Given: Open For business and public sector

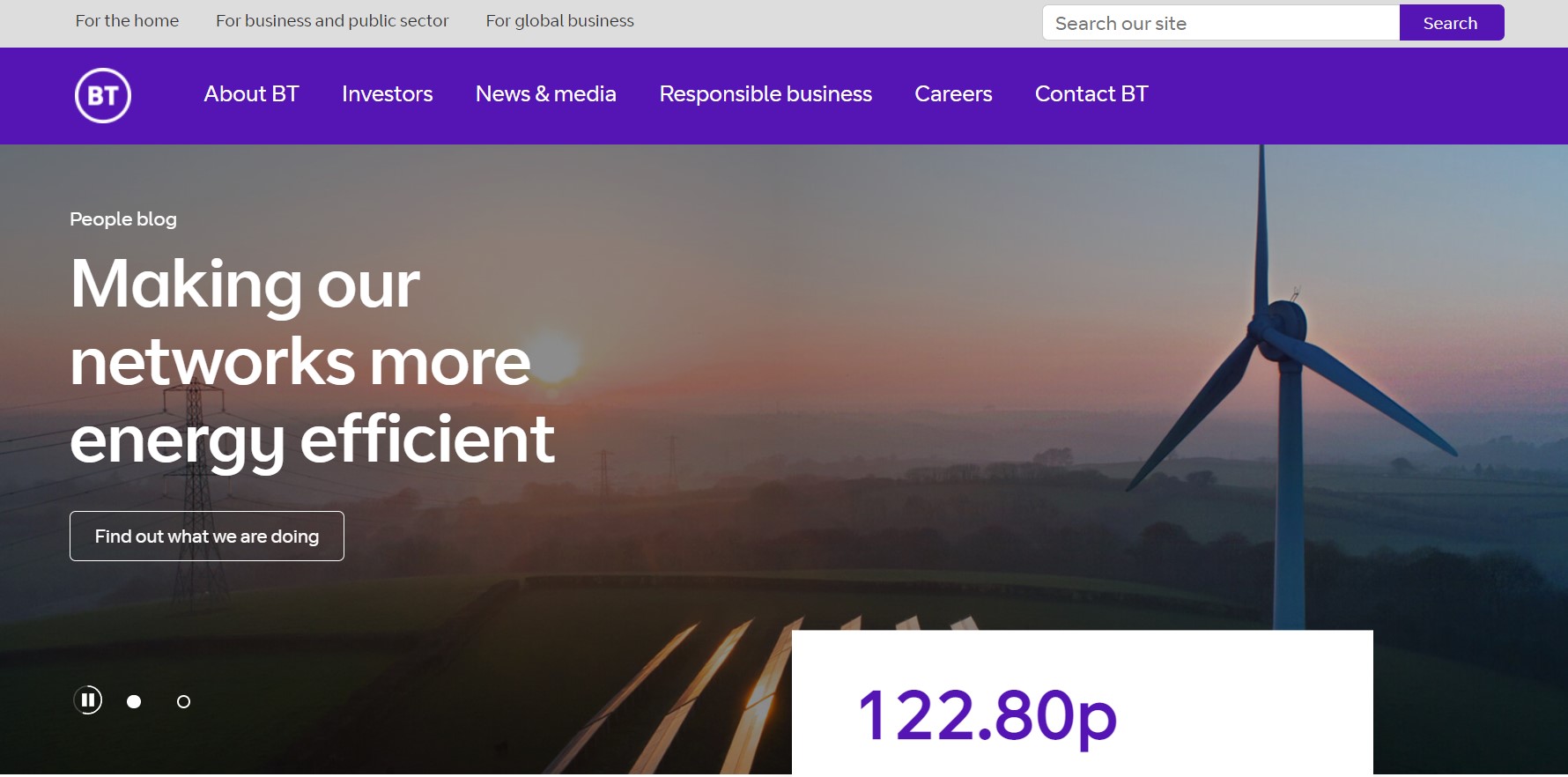Looking at the screenshot, I should click(x=332, y=20).
